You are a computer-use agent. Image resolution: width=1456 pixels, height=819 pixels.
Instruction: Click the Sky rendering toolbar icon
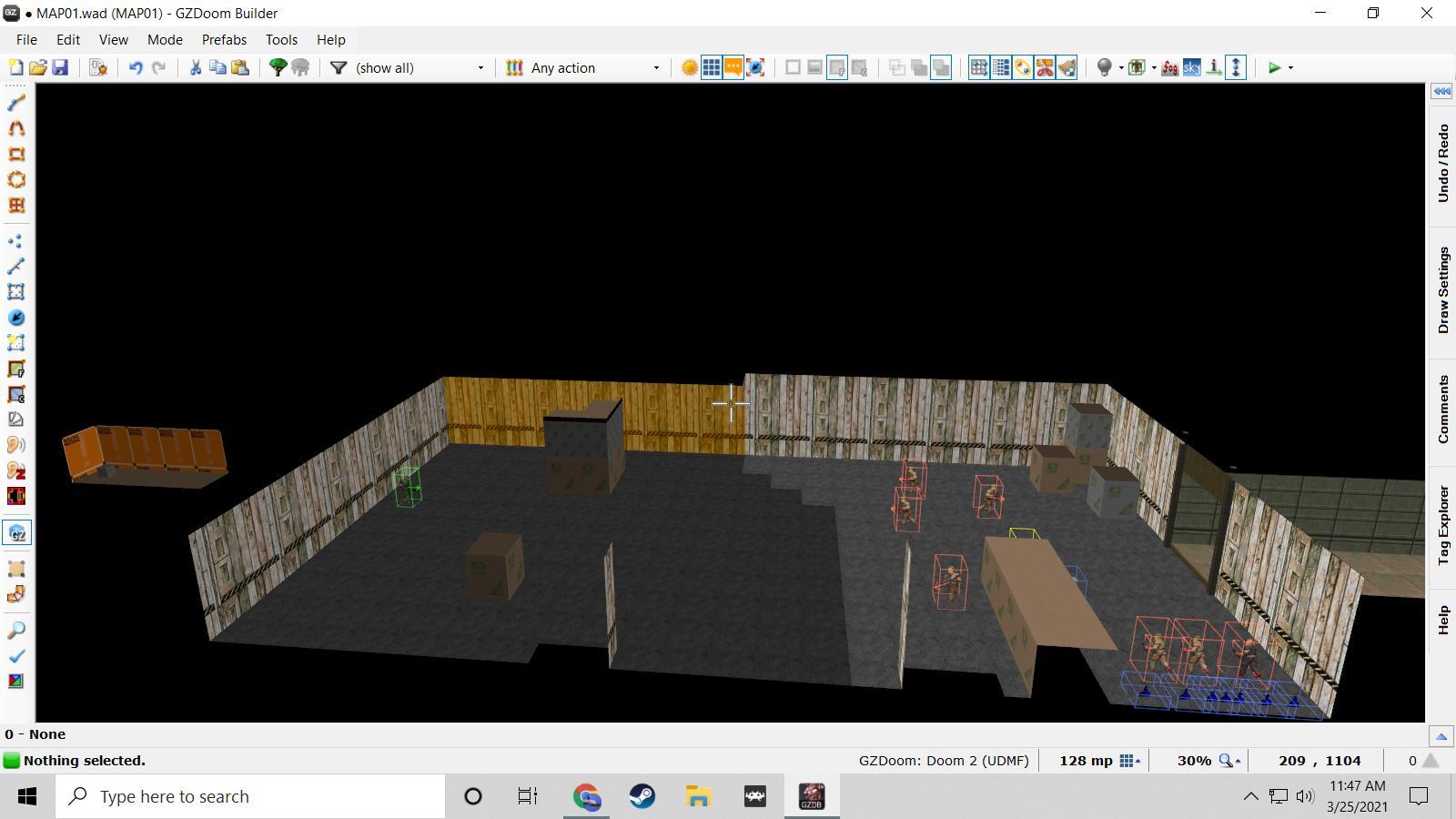pyautogui.click(x=1191, y=67)
